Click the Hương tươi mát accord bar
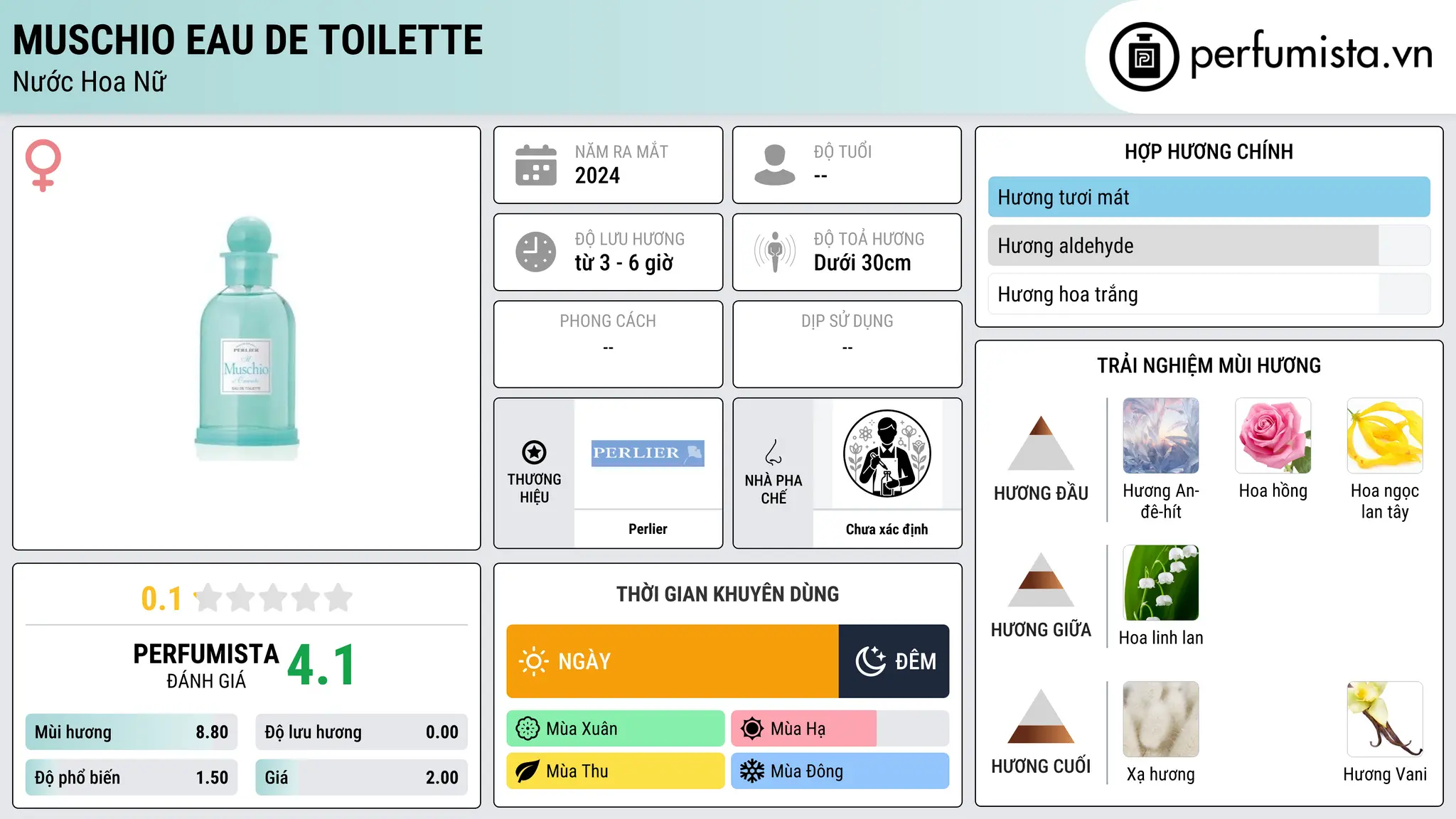Screen dimensions: 1456x819 coord(1209,197)
